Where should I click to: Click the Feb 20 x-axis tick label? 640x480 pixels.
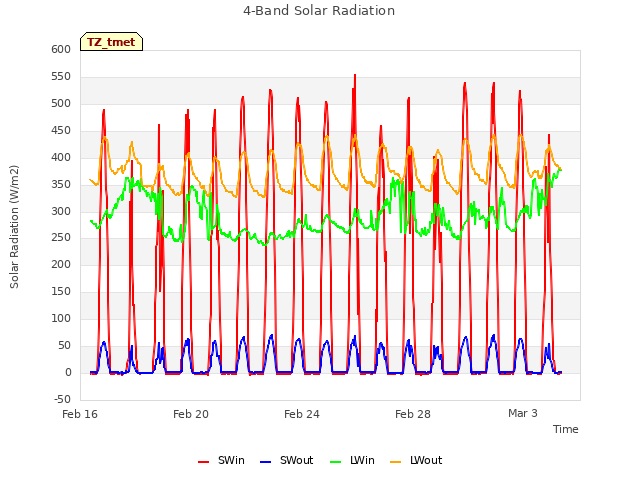191,414
